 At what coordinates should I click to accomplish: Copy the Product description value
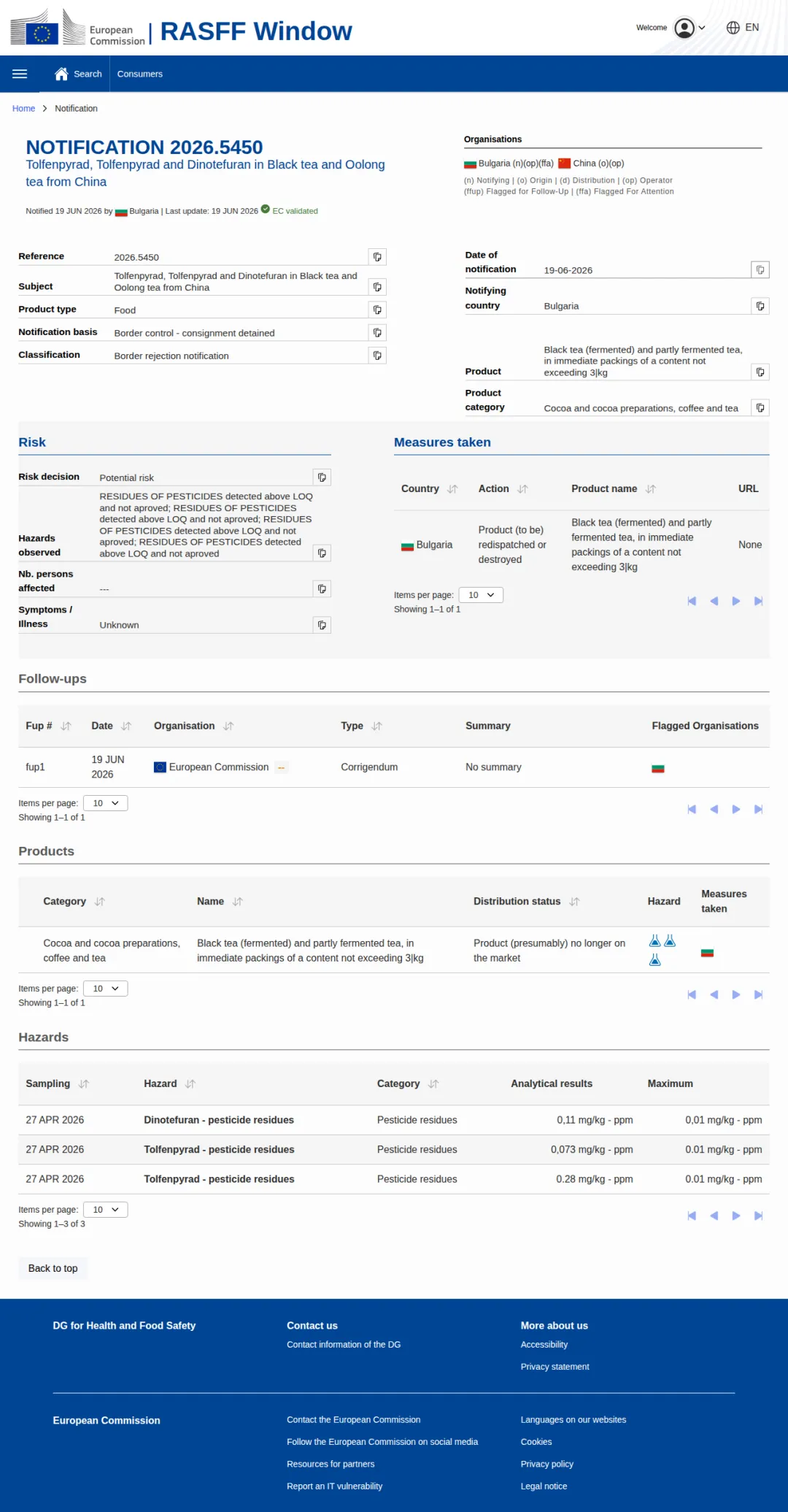(x=760, y=372)
